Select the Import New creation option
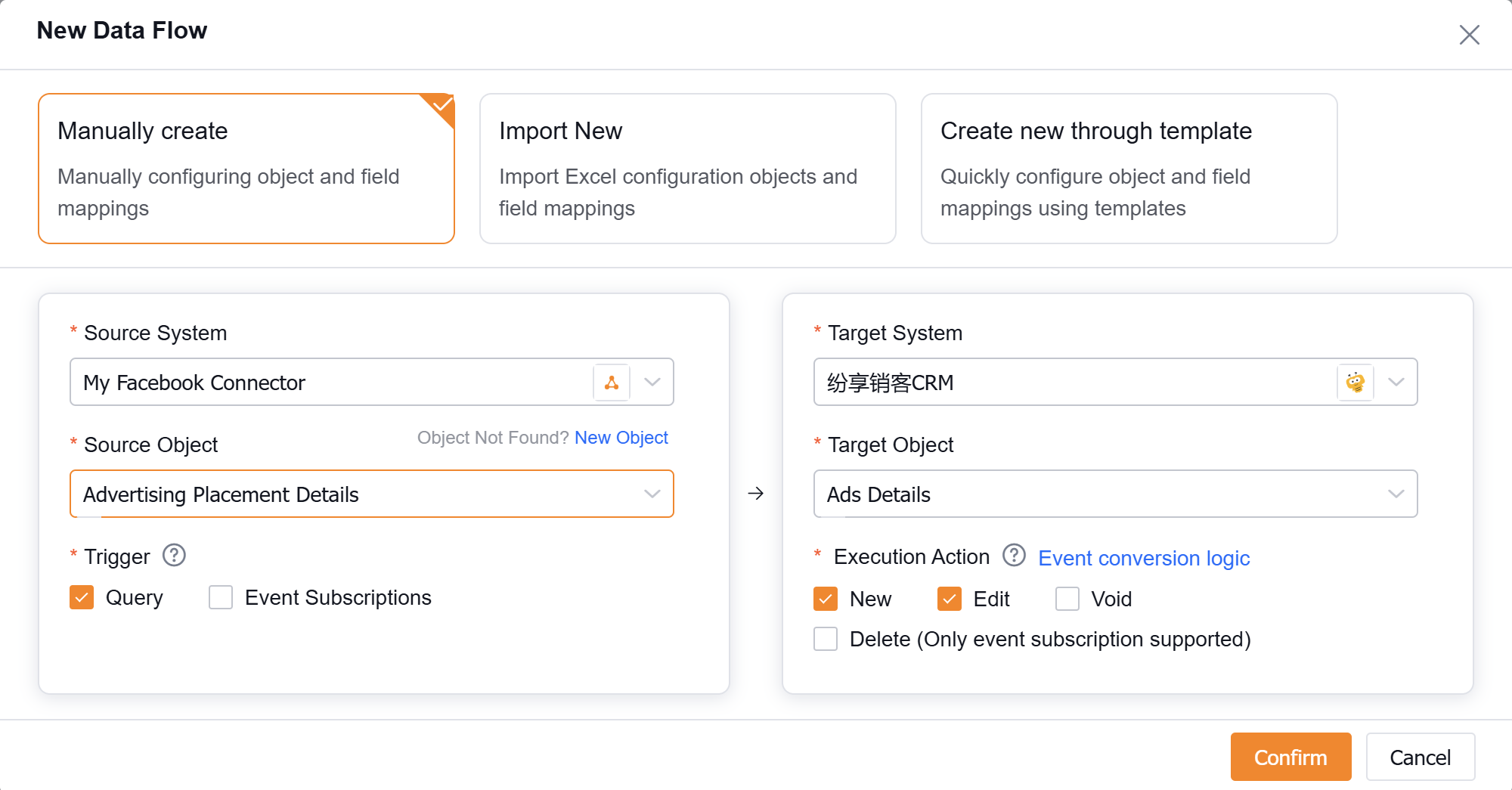Image resolution: width=1512 pixels, height=790 pixels. coord(687,169)
